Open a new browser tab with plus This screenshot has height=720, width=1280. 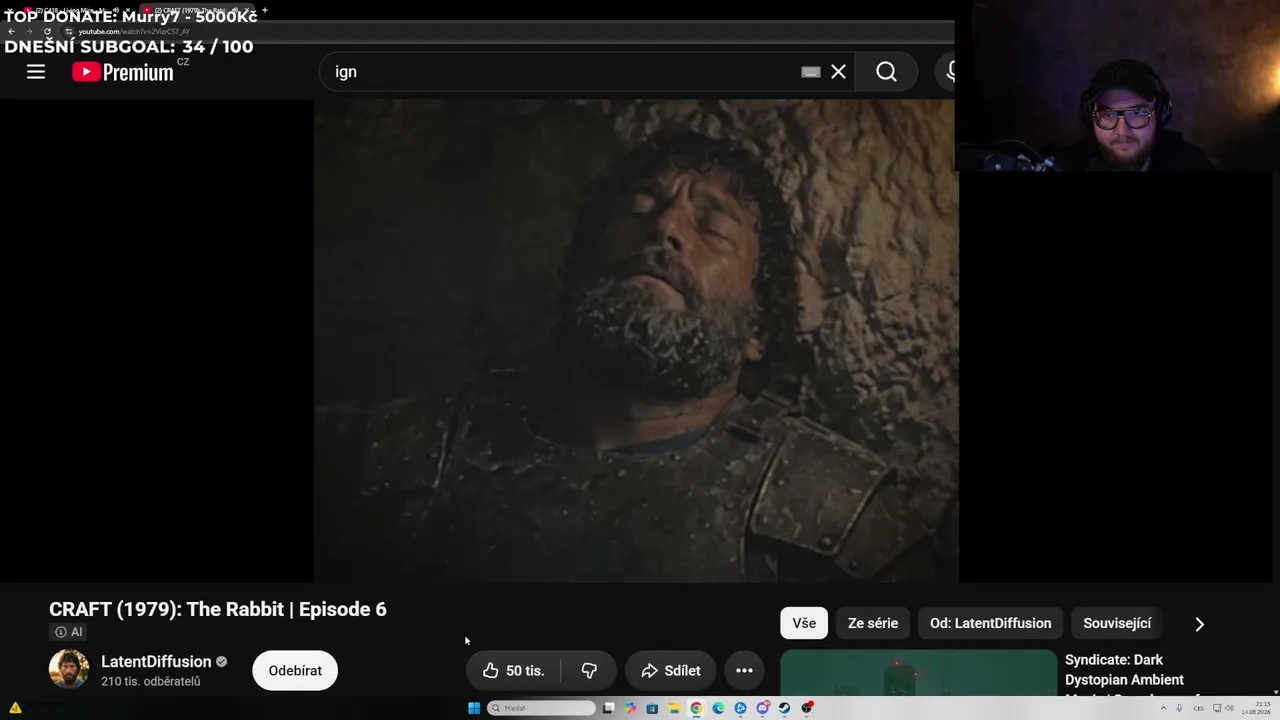tap(265, 10)
